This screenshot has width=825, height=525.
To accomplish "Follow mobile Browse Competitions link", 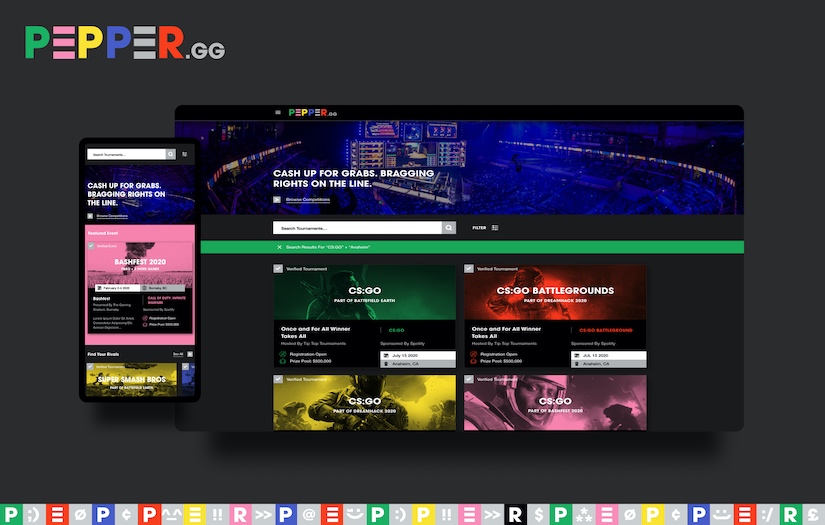I will [x=112, y=216].
